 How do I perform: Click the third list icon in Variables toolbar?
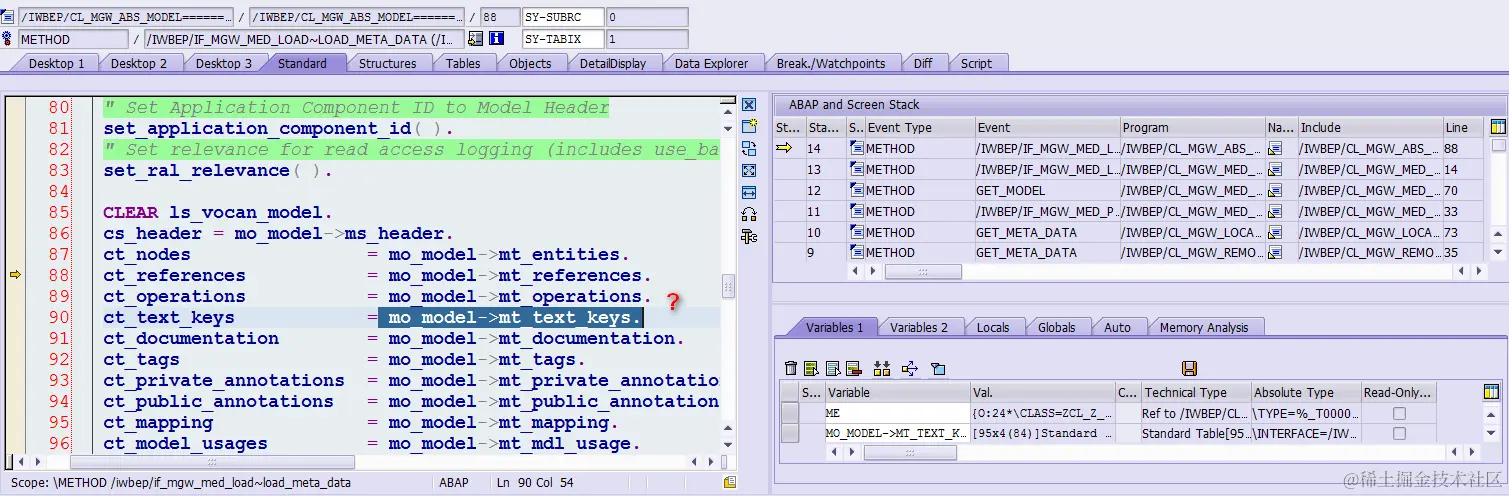click(832, 369)
